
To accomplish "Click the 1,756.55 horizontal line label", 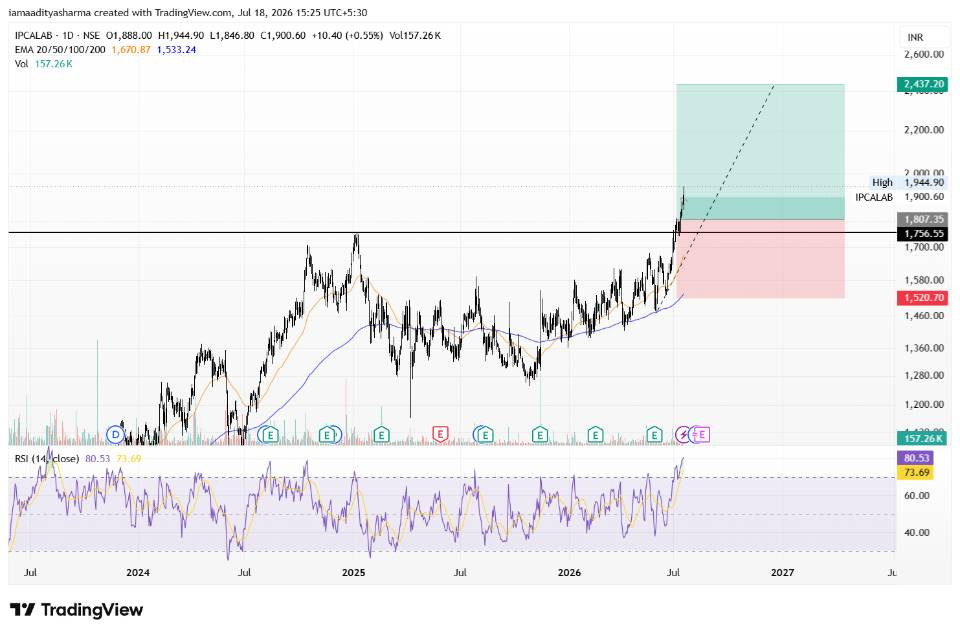I will [x=923, y=233].
